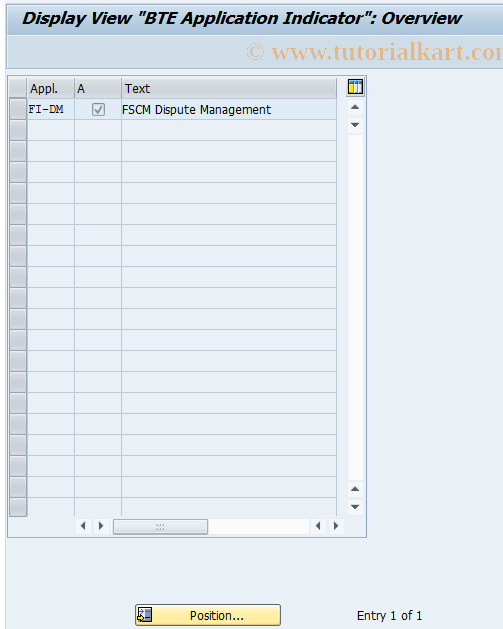Click the select-all corner cell of the table
Screen dimensions: 503x629
pyautogui.click(x=18, y=88)
